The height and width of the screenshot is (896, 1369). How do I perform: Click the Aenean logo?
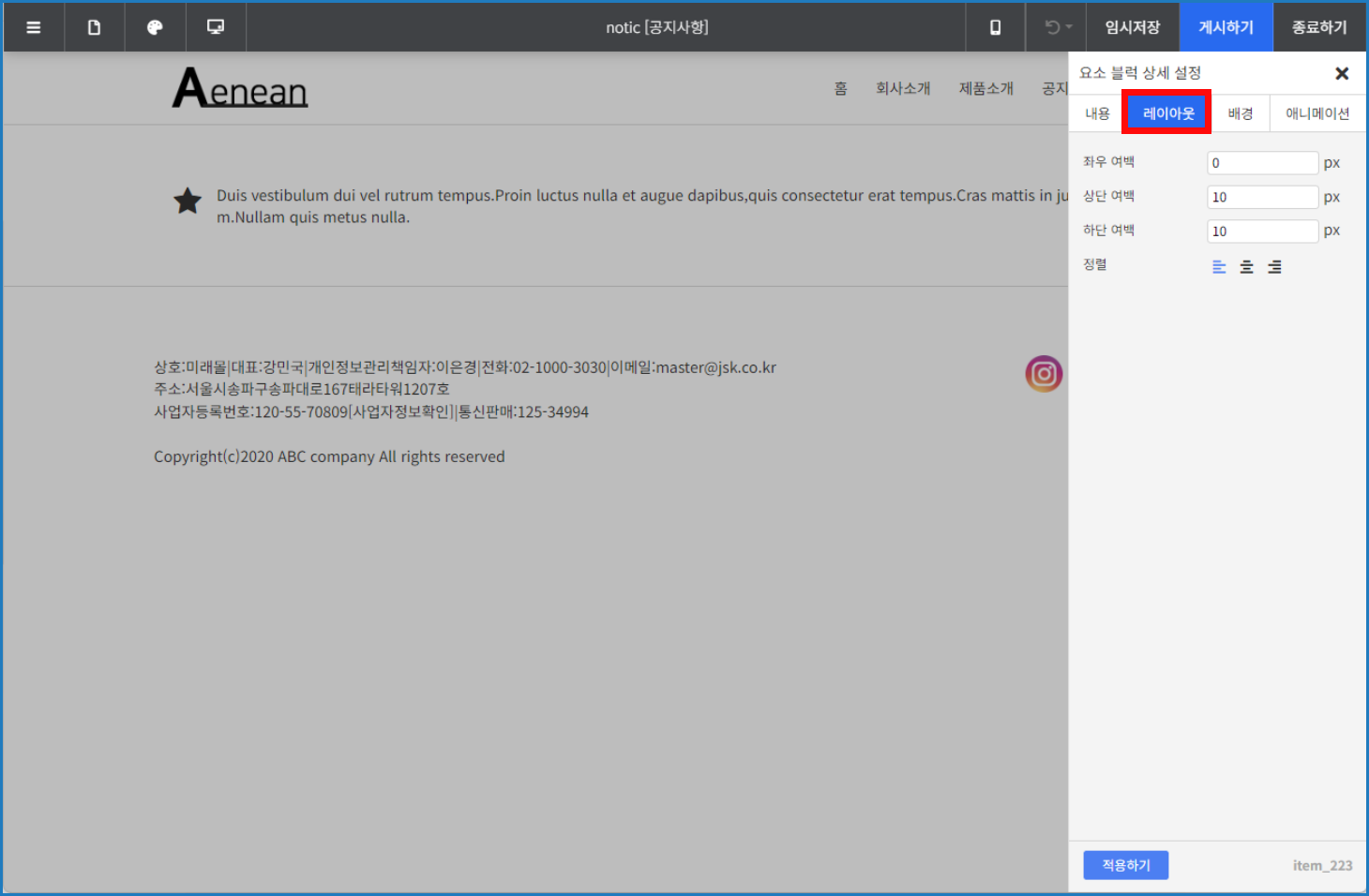pyautogui.click(x=239, y=87)
